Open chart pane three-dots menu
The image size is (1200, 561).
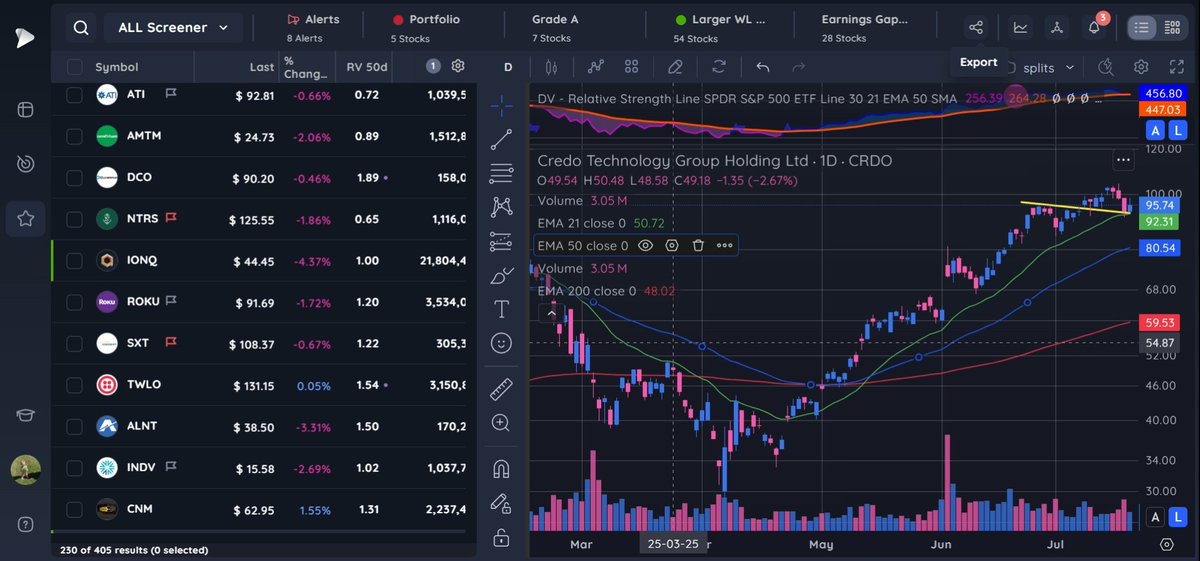pos(1124,160)
